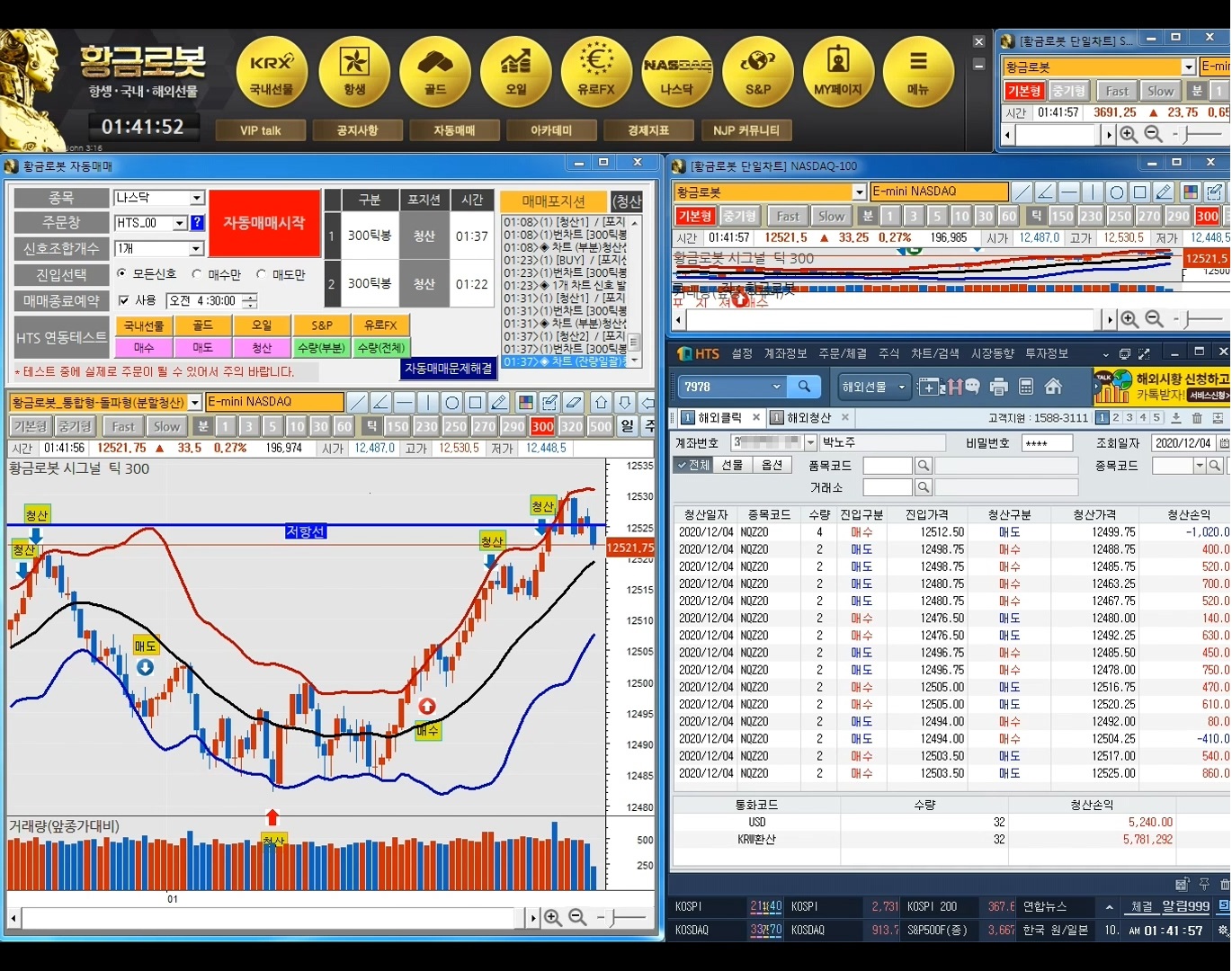Select eraser tool in main chart toolbar
The width and height of the screenshot is (1232, 971).
coord(574,402)
